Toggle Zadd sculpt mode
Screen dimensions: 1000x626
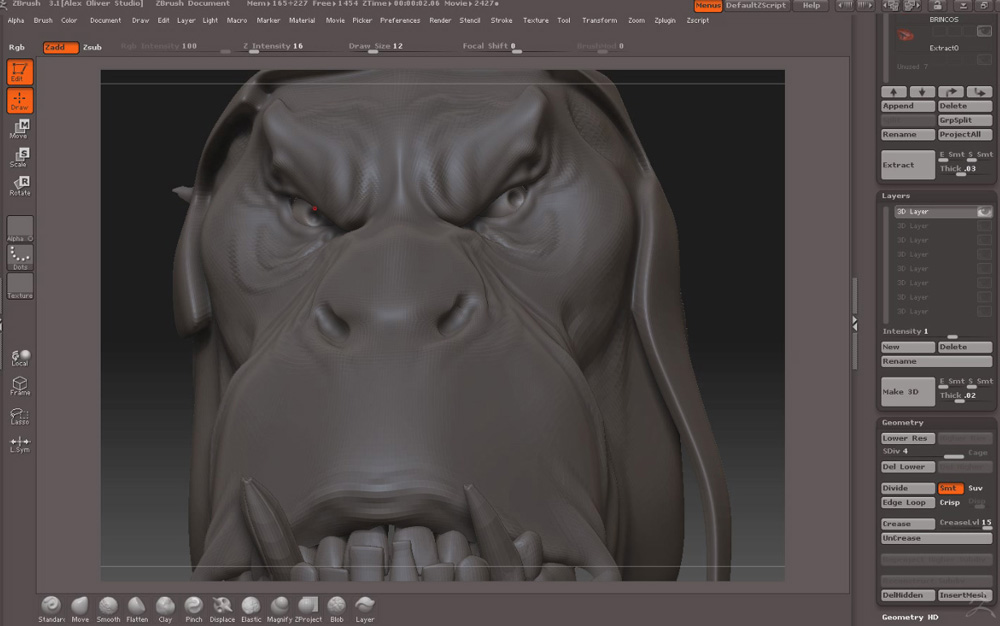[61, 47]
